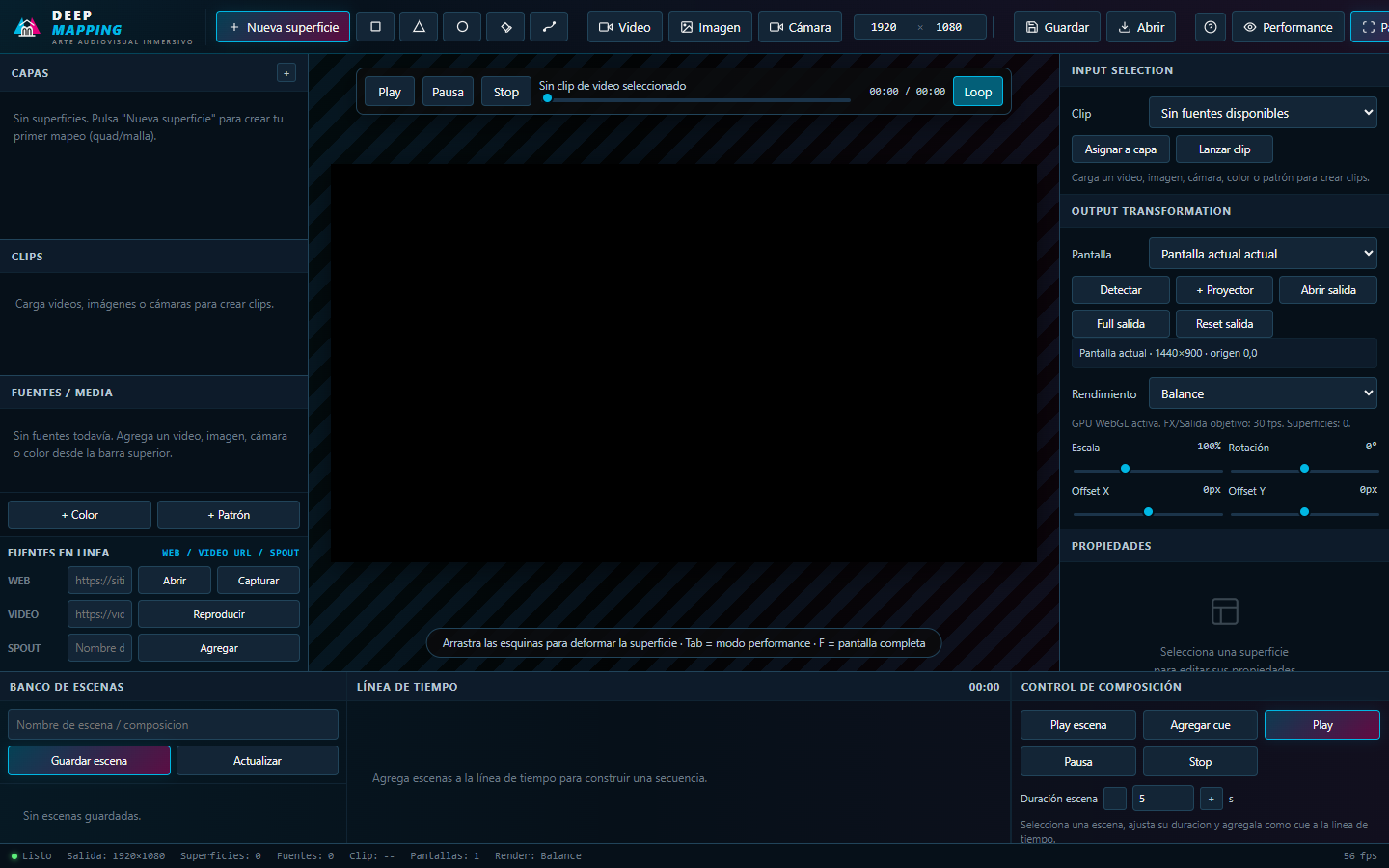
Task: Select the triangle shape tool
Action: [419, 27]
